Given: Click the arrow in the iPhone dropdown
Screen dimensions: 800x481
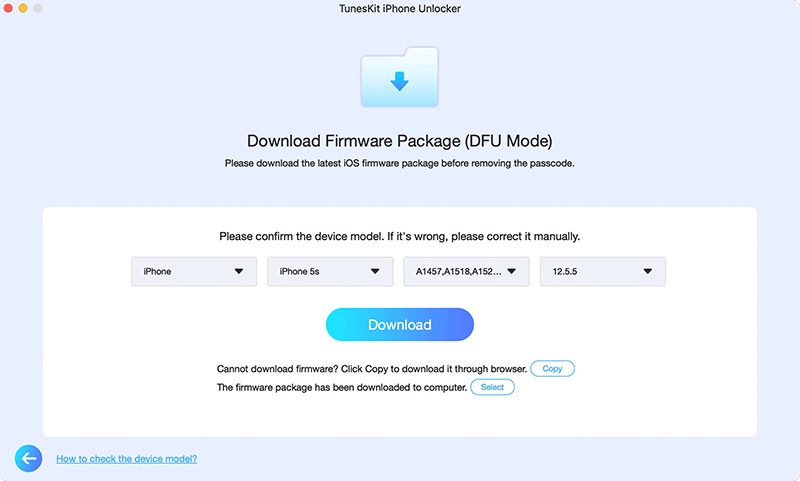Looking at the screenshot, I should tap(239, 271).
